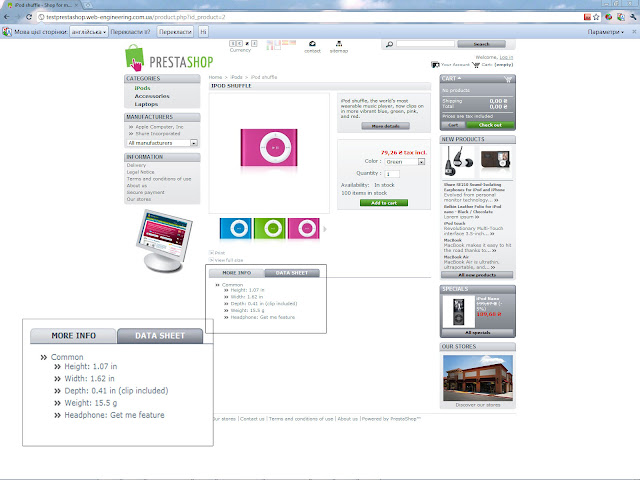This screenshot has width=640, height=480.
Task: Click the iPods breadcrumb link
Action: click(x=236, y=77)
